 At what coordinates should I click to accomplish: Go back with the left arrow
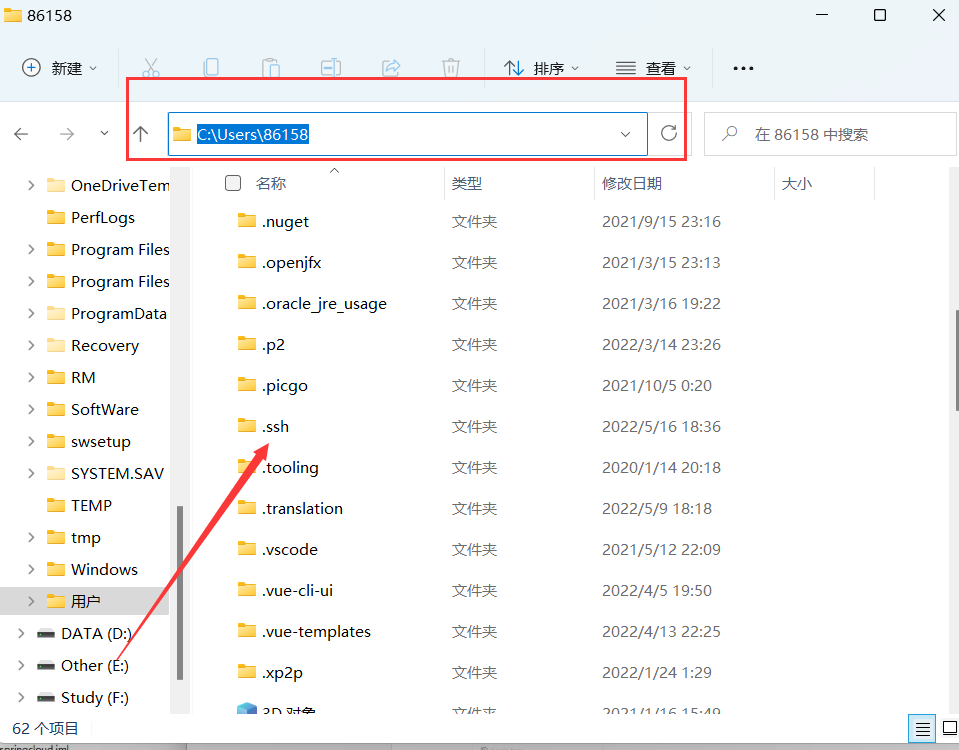[21, 134]
